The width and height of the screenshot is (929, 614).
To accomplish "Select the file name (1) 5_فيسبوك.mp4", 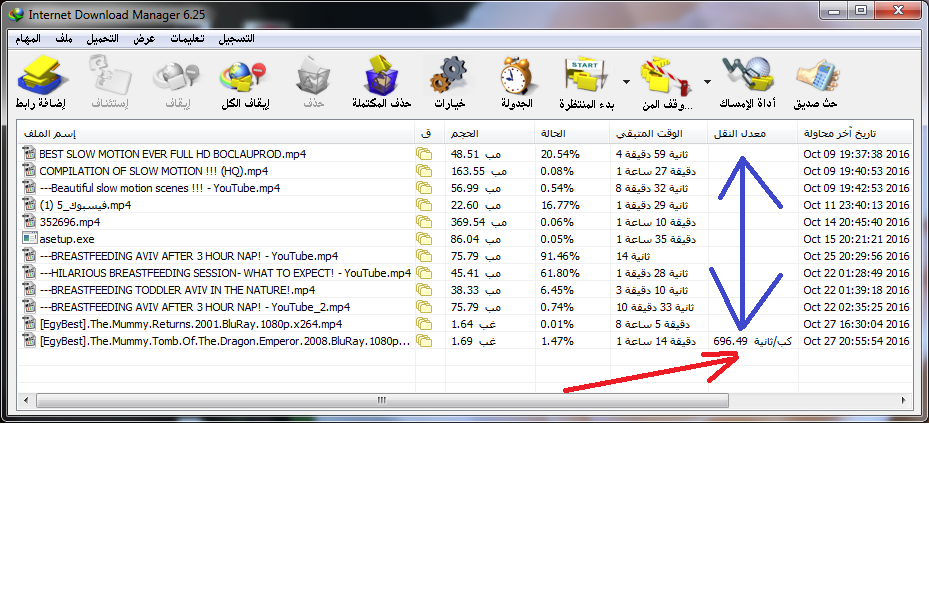I will click(x=85, y=205).
